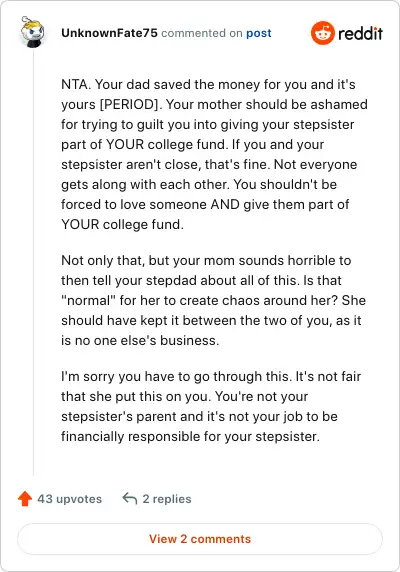Click the paragraph beginning "I'm sorry you"
400x572 pixels.
(211, 406)
